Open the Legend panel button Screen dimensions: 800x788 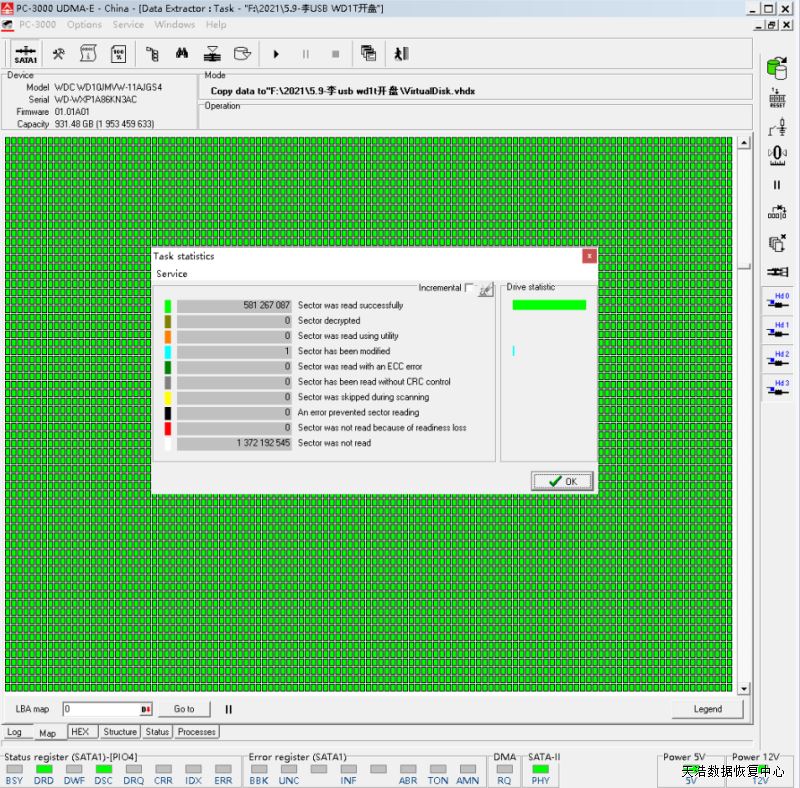tap(707, 709)
